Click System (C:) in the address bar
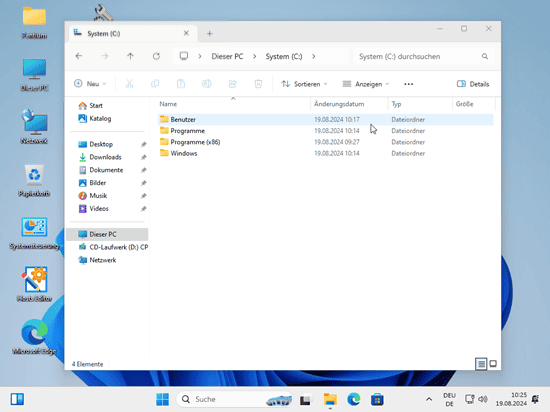Screen dimensions: 550x412 tap(284, 56)
